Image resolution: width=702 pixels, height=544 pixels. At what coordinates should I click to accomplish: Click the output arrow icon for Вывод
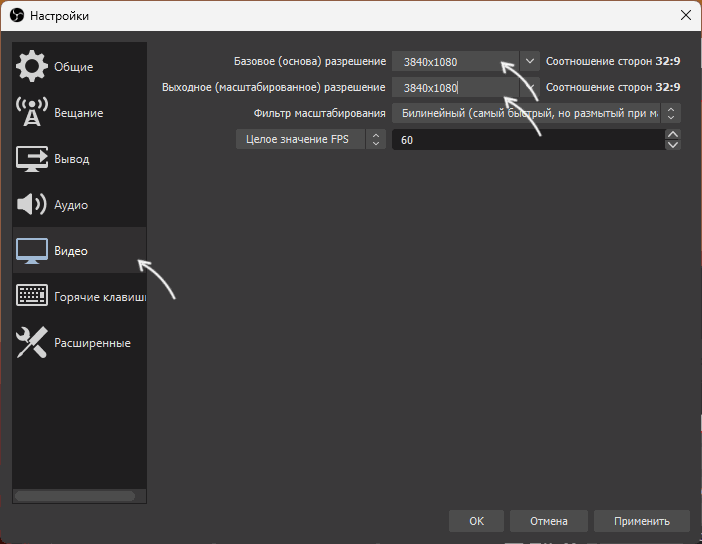32,159
